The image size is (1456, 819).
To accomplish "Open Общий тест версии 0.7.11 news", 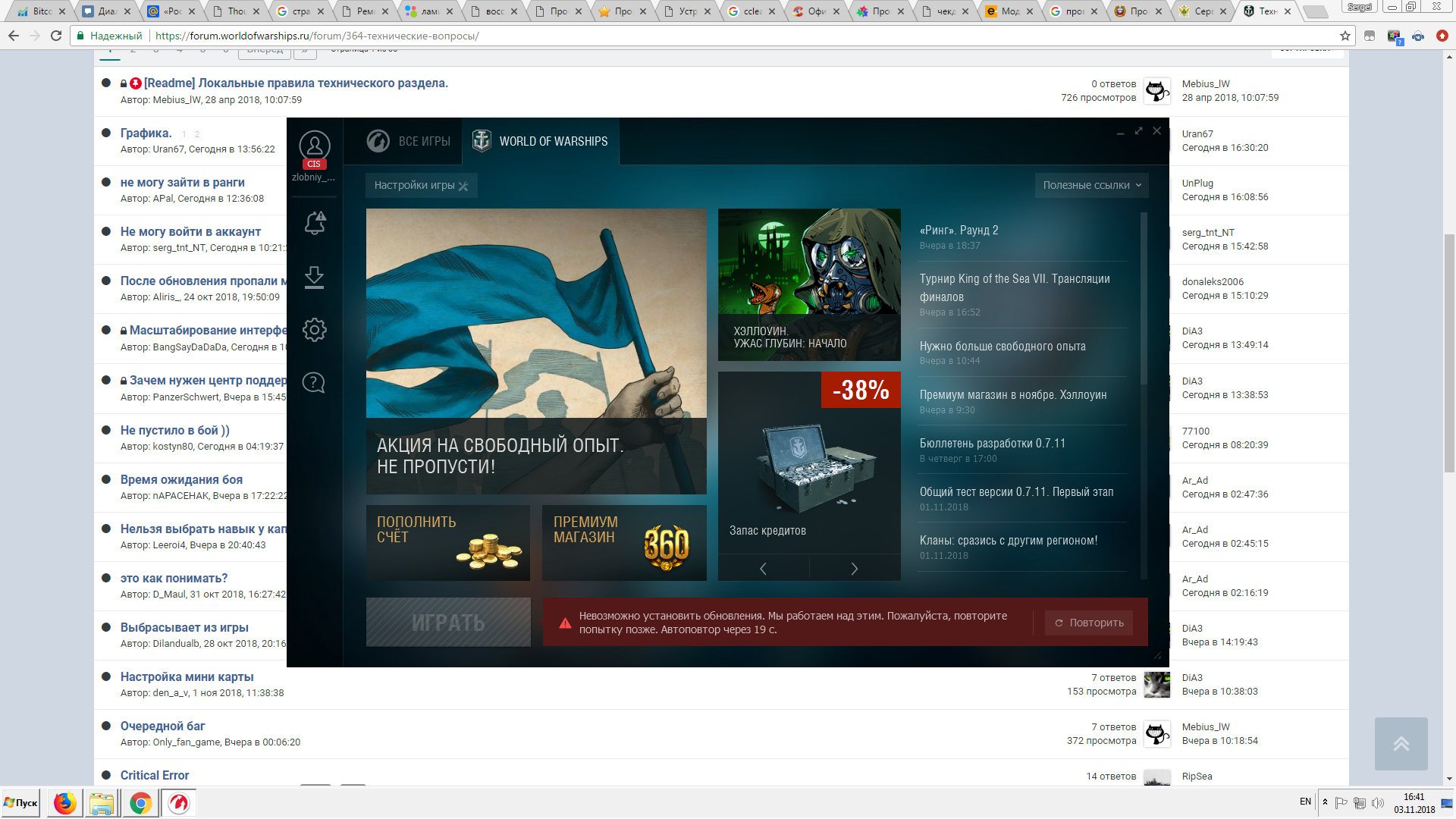I will click(x=1017, y=491).
